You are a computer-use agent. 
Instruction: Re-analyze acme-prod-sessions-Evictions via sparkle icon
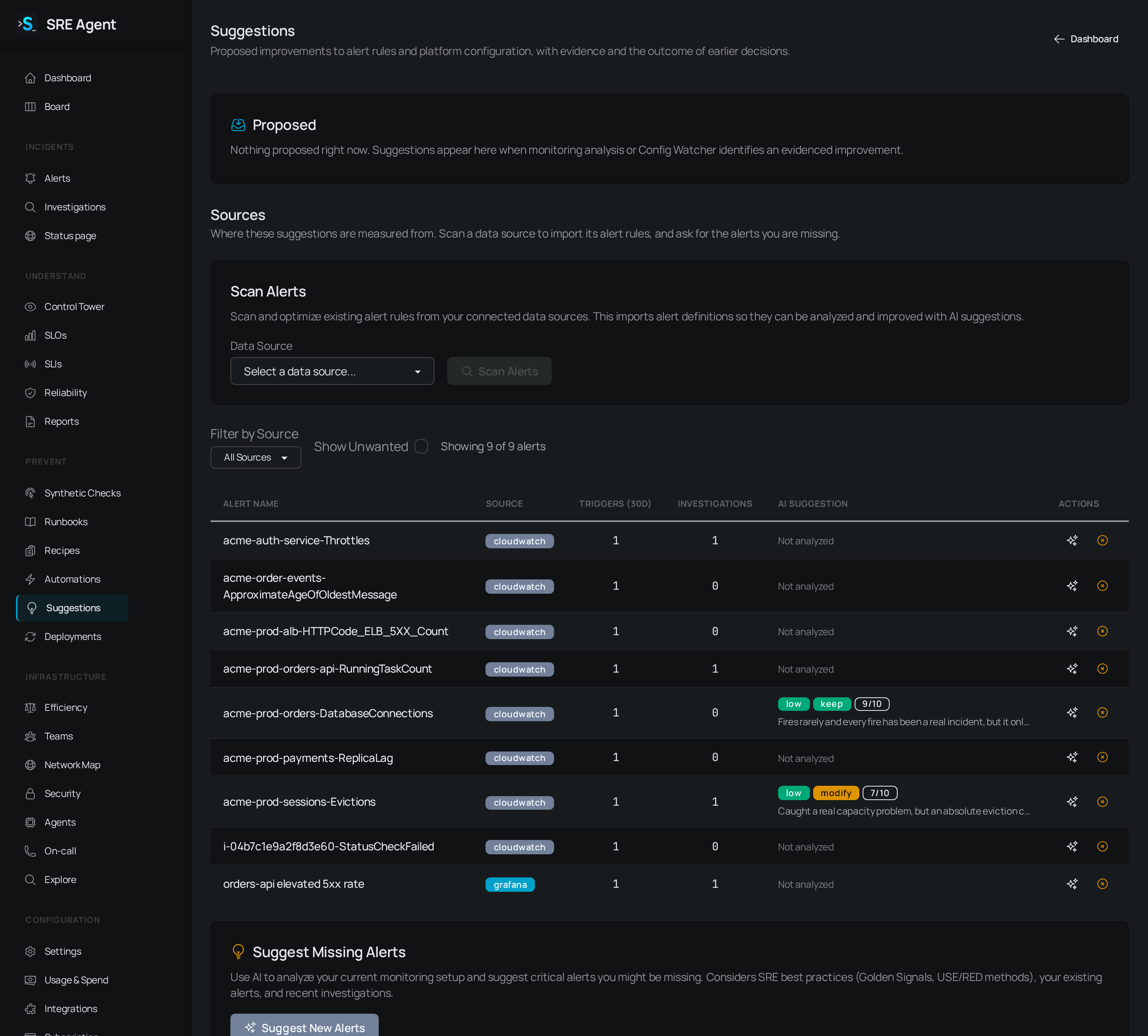(1072, 801)
